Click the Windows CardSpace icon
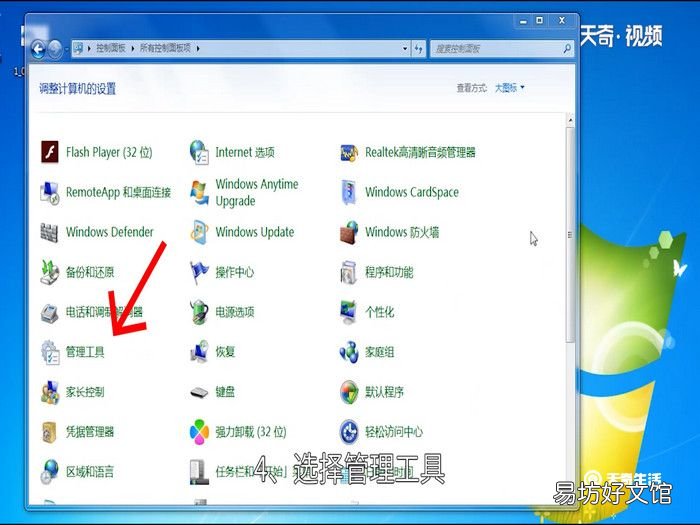The image size is (700, 525). [348, 192]
